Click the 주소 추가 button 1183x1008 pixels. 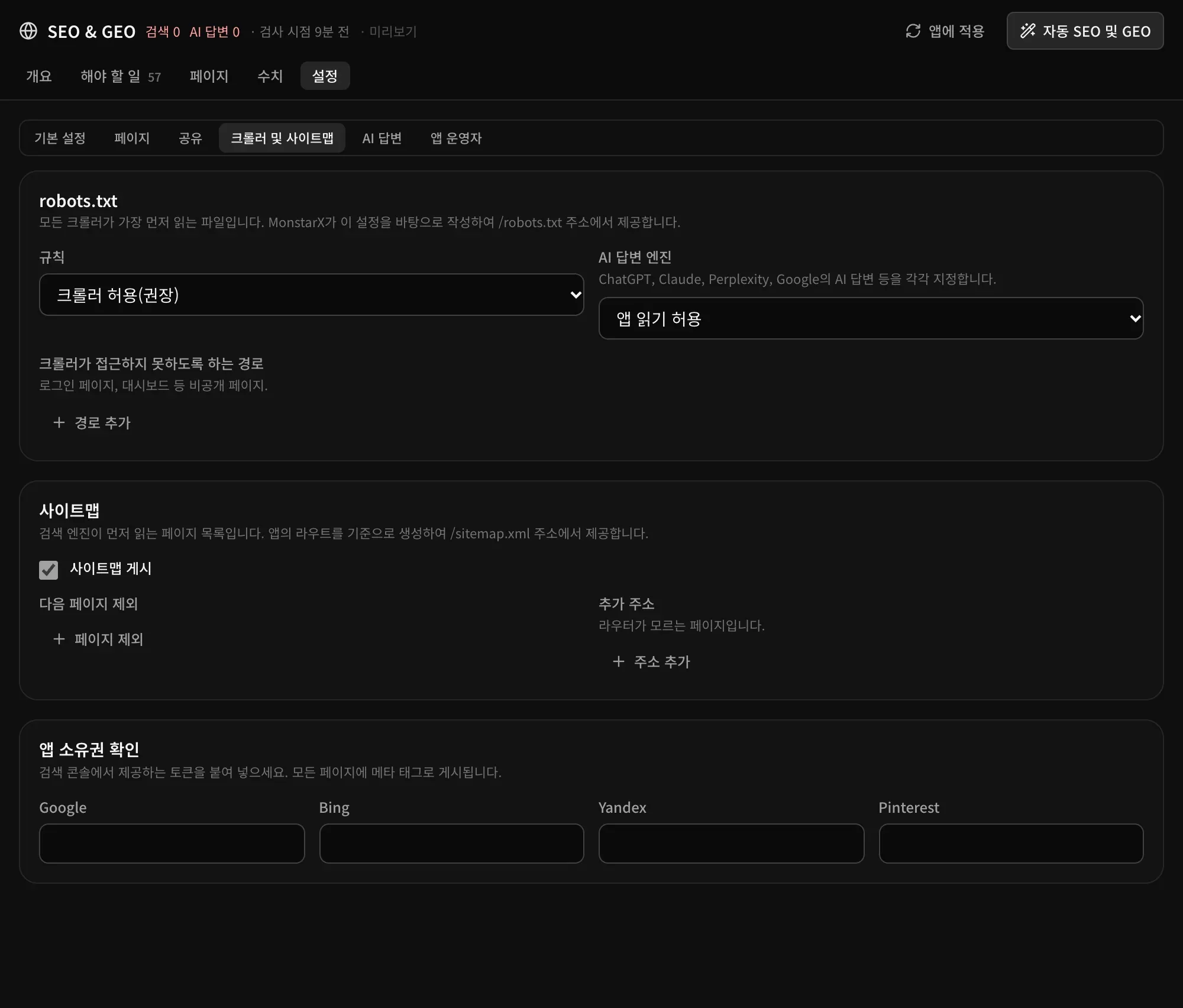pyautogui.click(x=651, y=661)
